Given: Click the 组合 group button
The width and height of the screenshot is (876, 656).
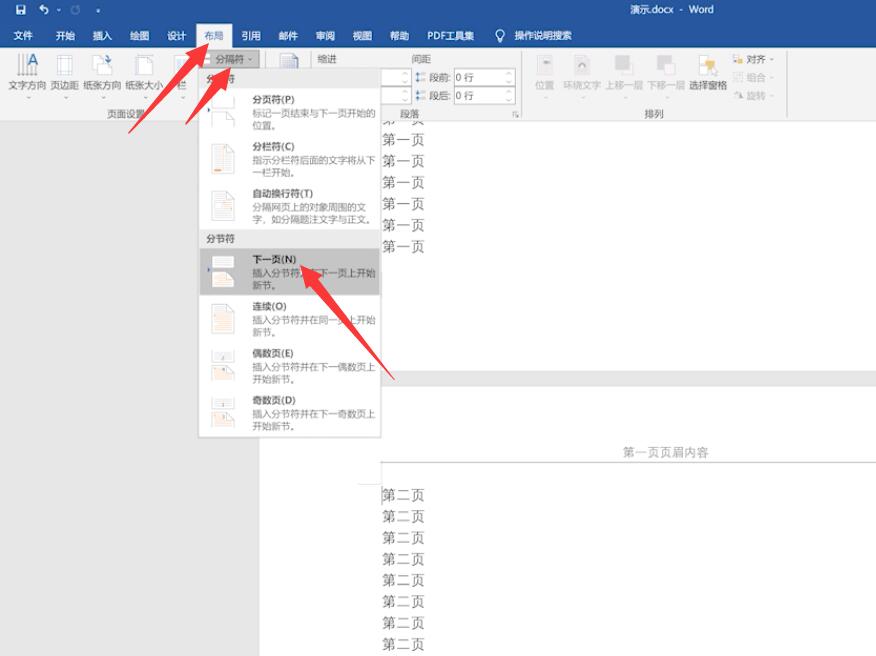Looking at the screenshot, I should (754, 78).
